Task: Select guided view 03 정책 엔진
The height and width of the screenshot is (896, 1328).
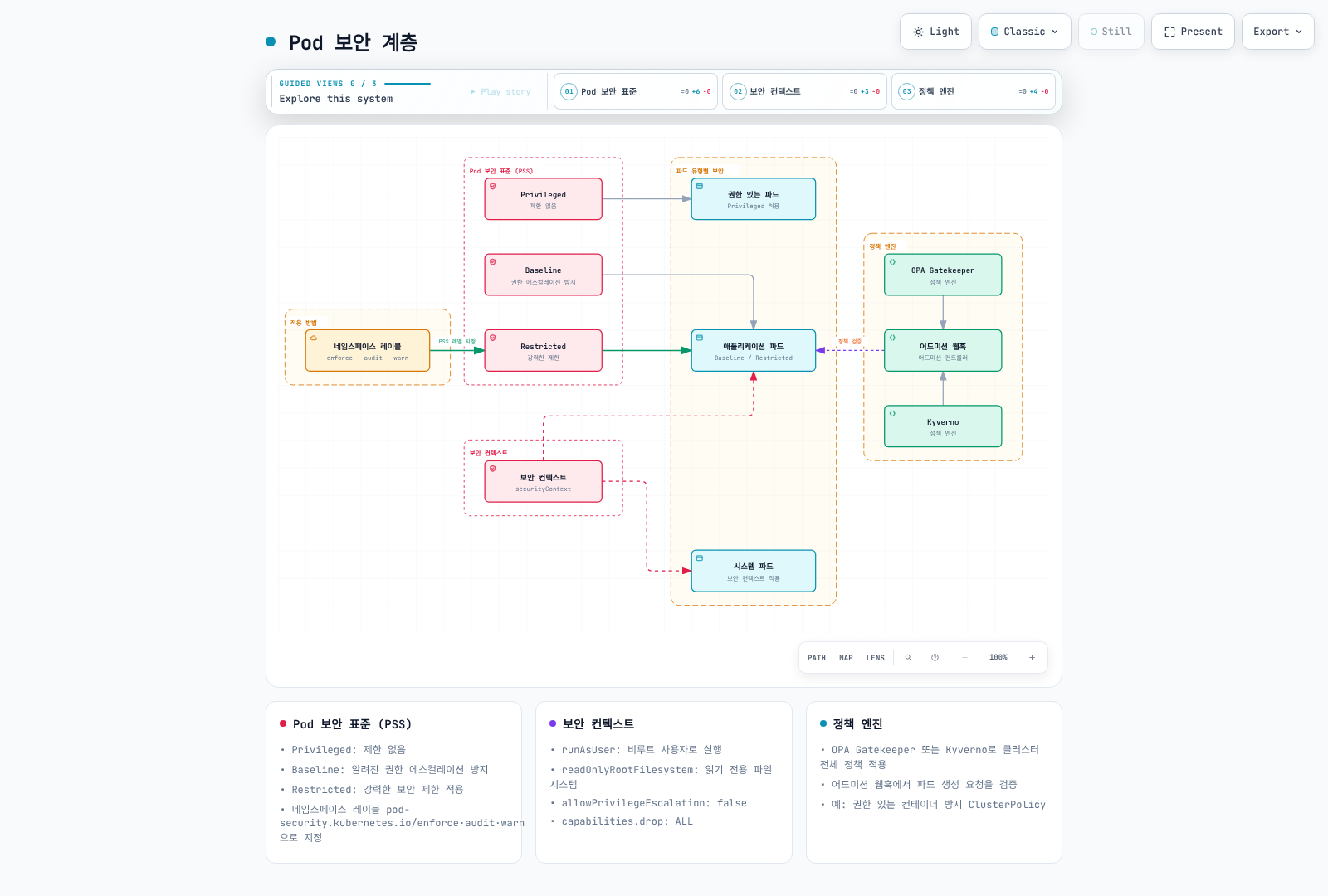Action: (x=974, y=91)
